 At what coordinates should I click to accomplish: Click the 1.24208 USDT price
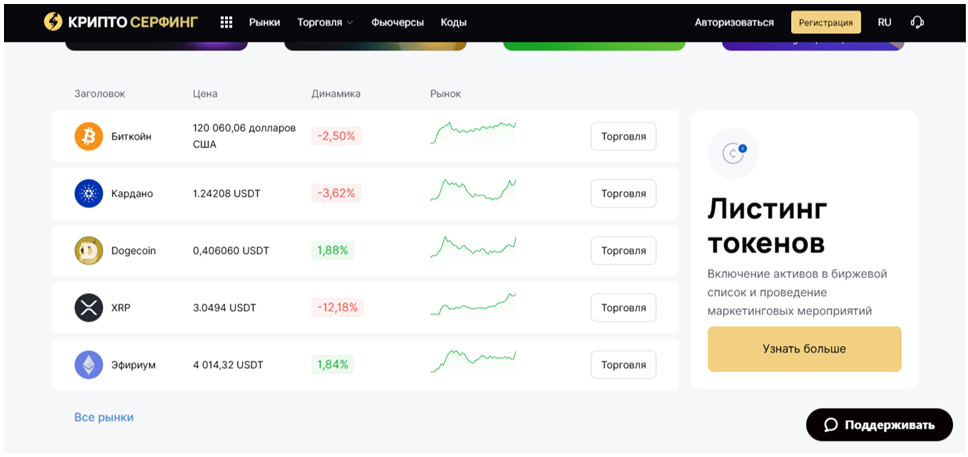point(227,193)
